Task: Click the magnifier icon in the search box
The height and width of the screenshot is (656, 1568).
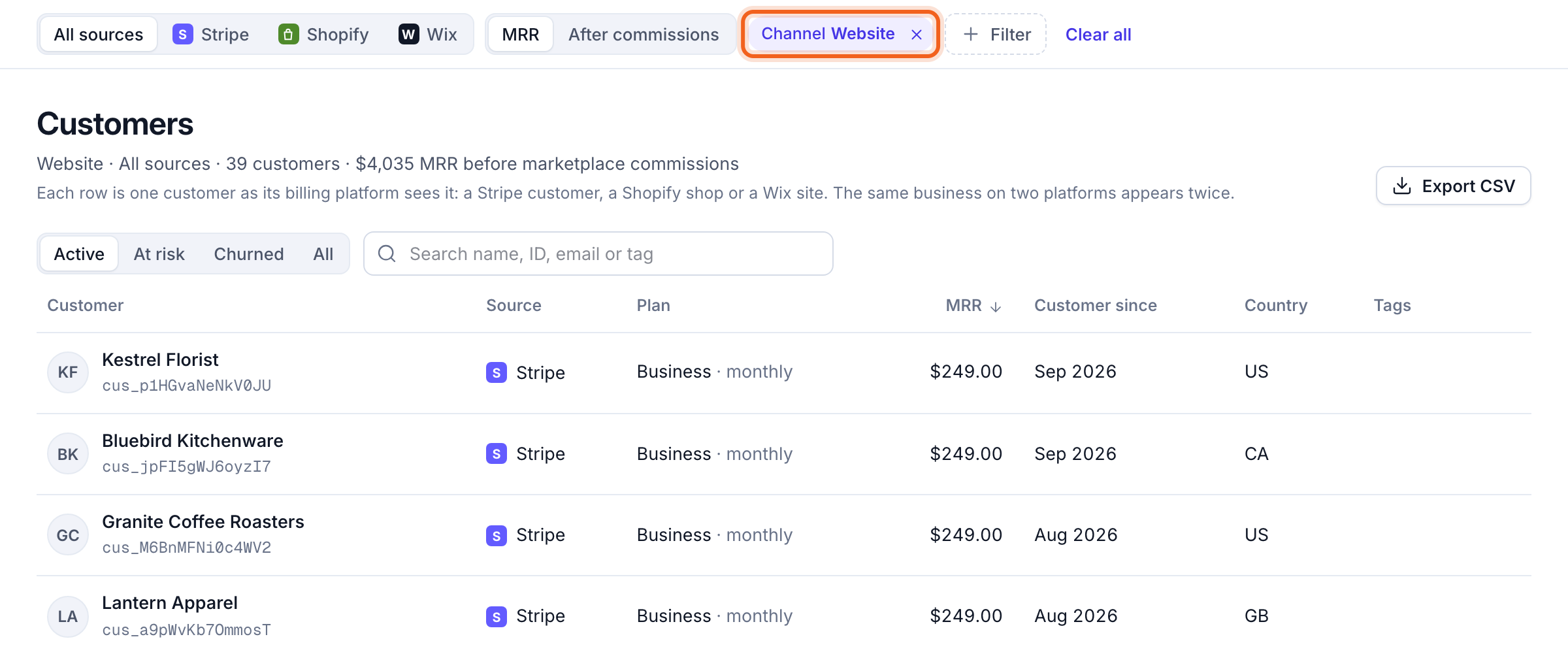Action: coord(387,254)
